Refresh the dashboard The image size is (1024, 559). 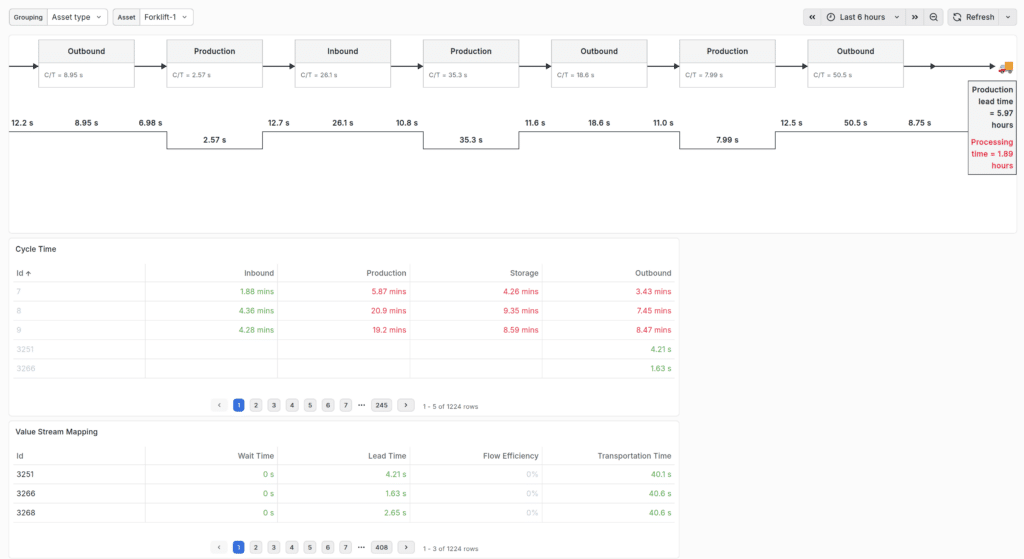[x=973, y=17]
